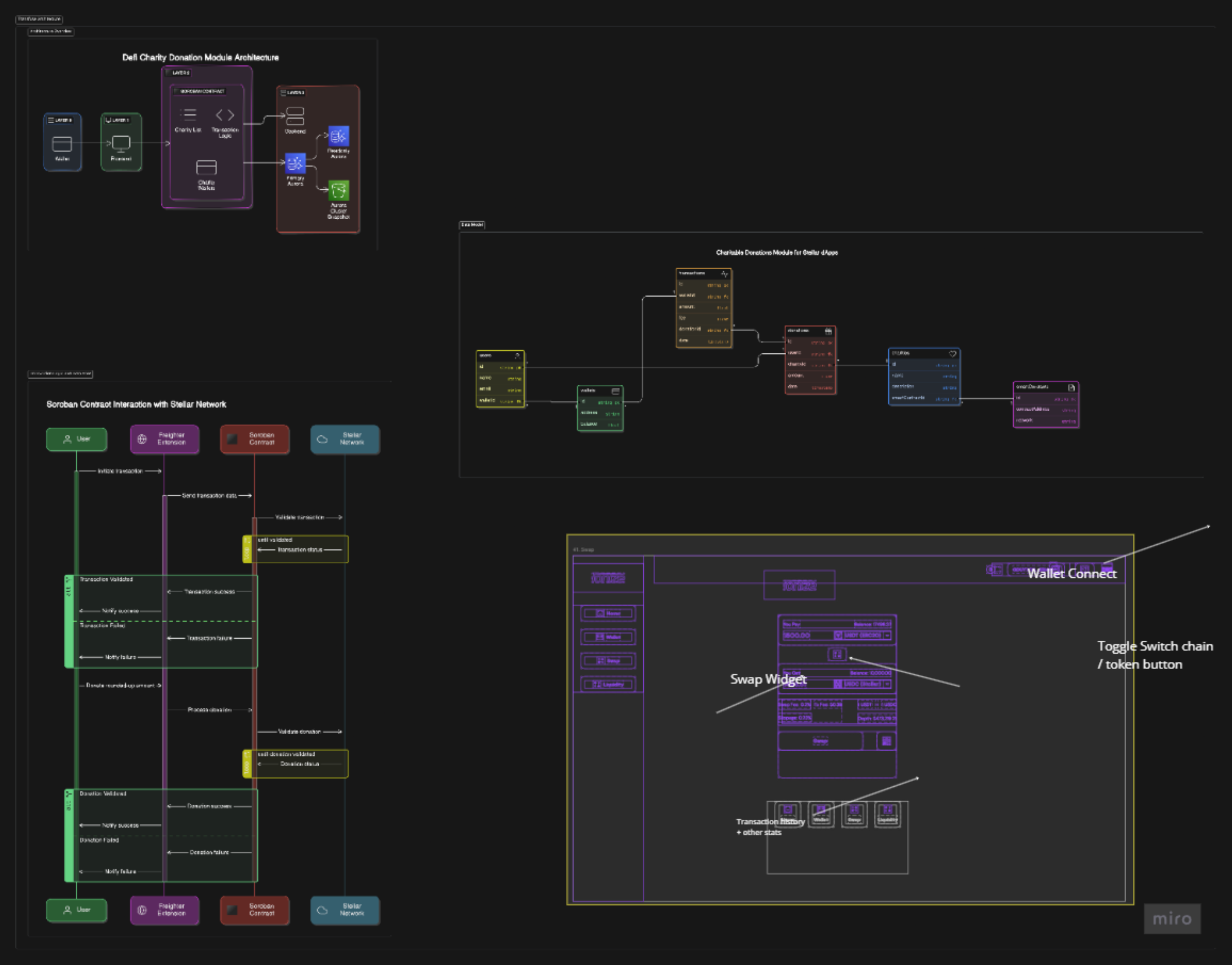The width and height of the screenshot is (1232, 965).
Task: Click the 'Defi Charity Donation Module Architecture' title
Action: point(201,57)
